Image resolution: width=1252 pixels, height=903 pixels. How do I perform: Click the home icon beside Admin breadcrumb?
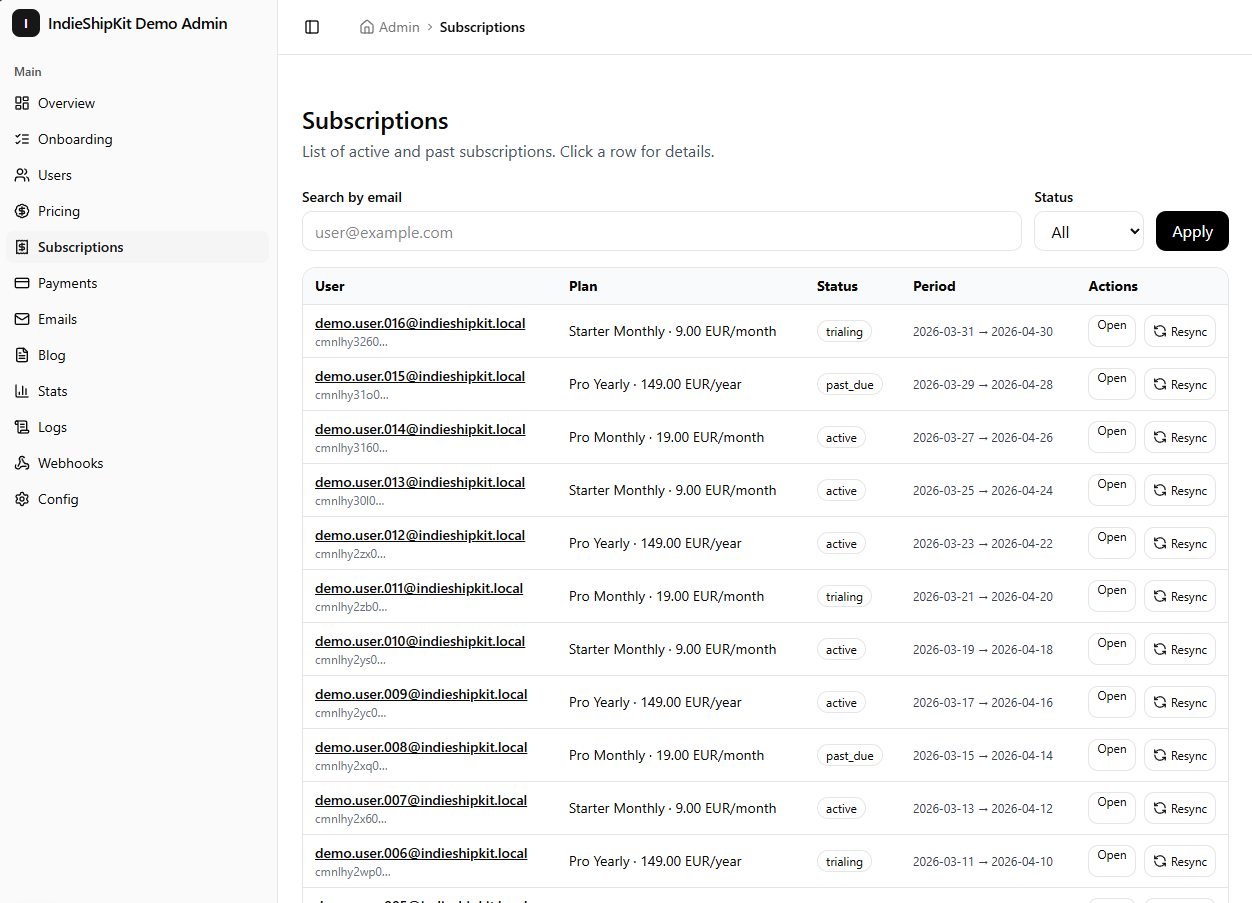point(367,27)
